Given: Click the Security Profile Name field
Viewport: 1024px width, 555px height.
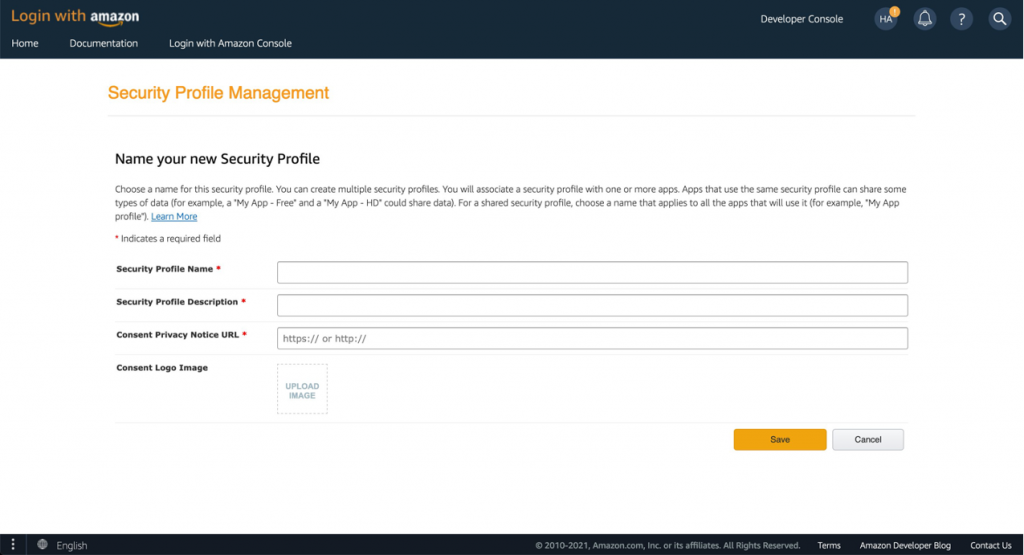Looking at the screenshot, I should point(592,272).
